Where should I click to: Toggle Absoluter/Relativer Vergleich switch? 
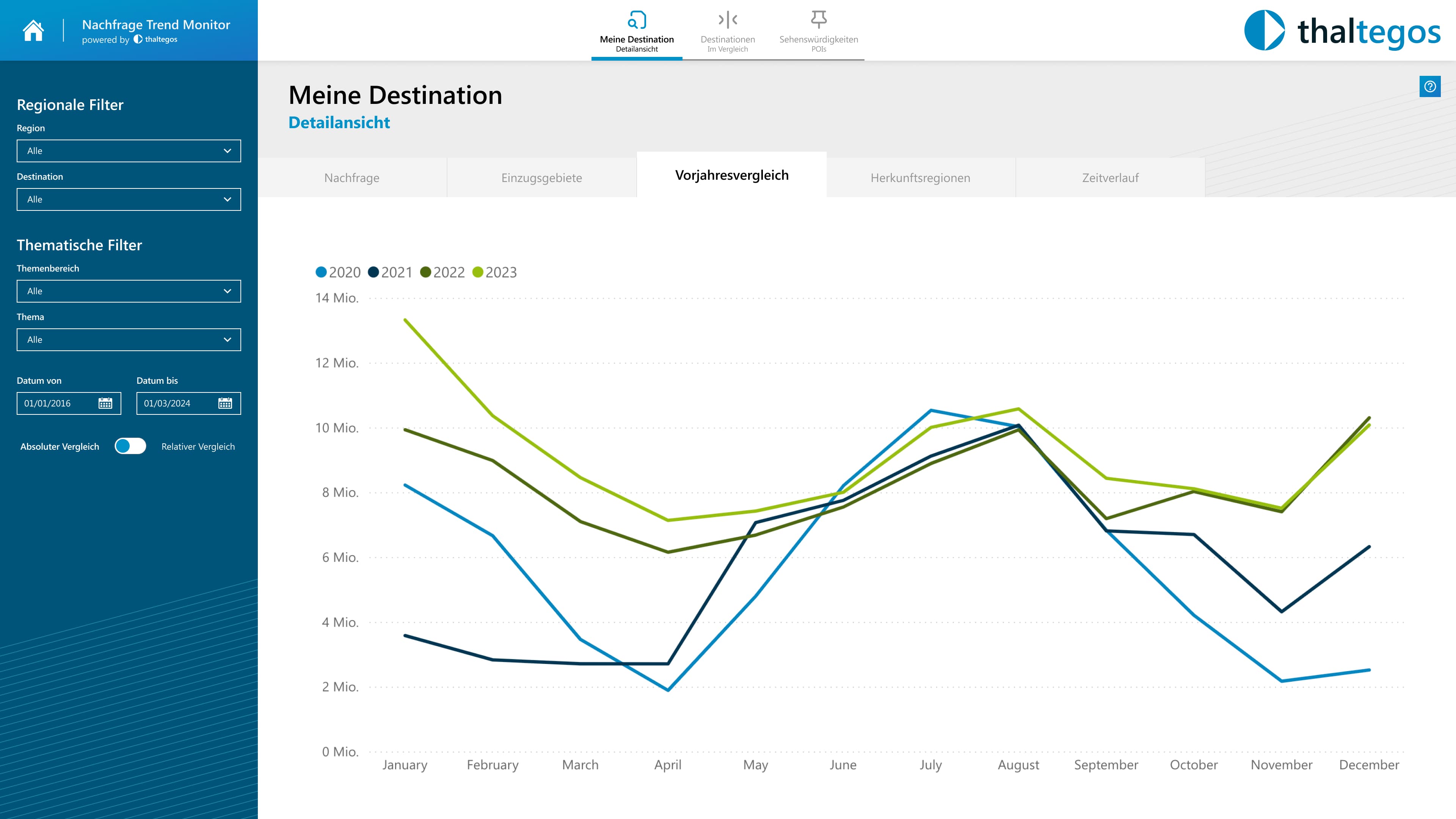pyautogui.click(x=130, y=446)
